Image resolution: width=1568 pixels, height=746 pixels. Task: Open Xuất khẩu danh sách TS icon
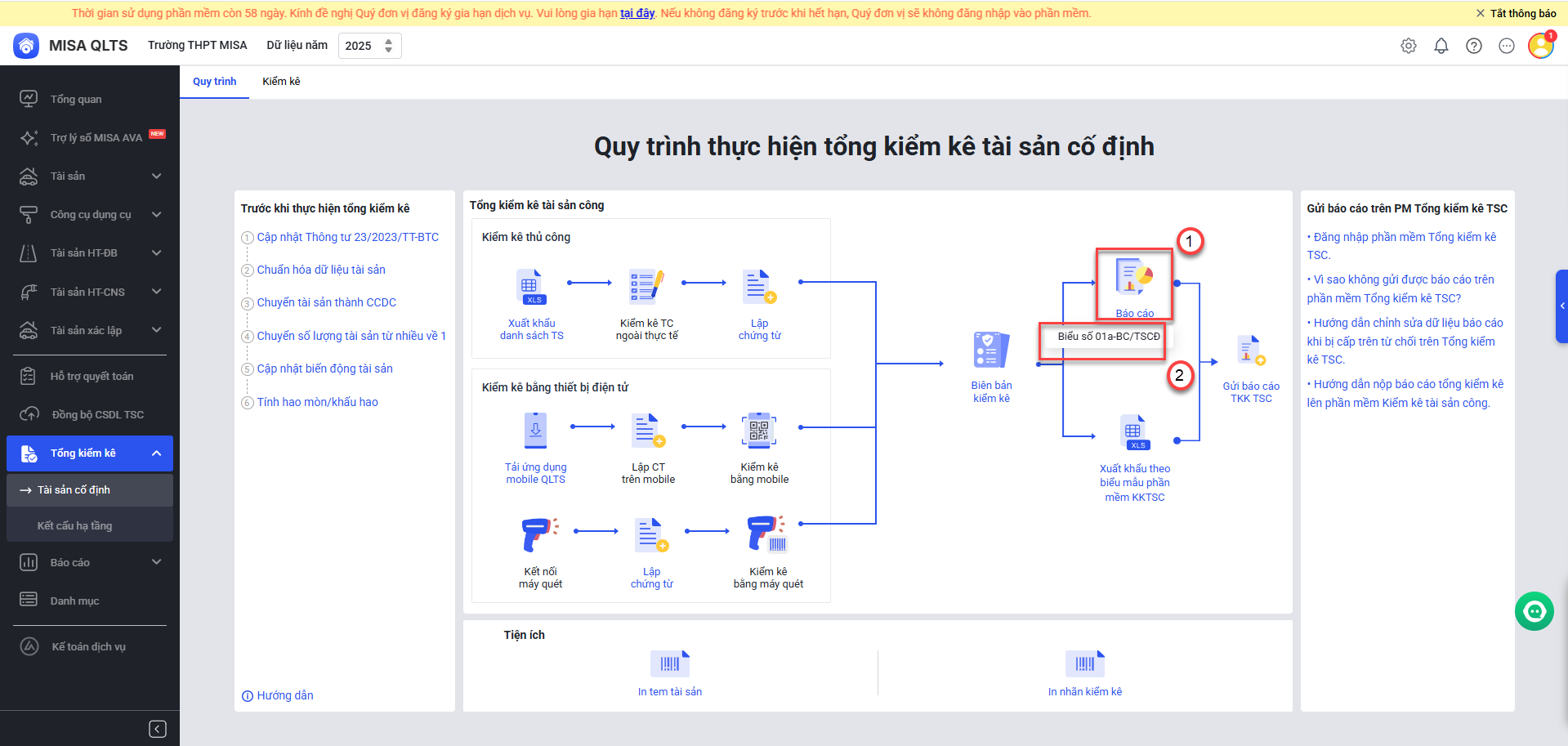point(531,287)
